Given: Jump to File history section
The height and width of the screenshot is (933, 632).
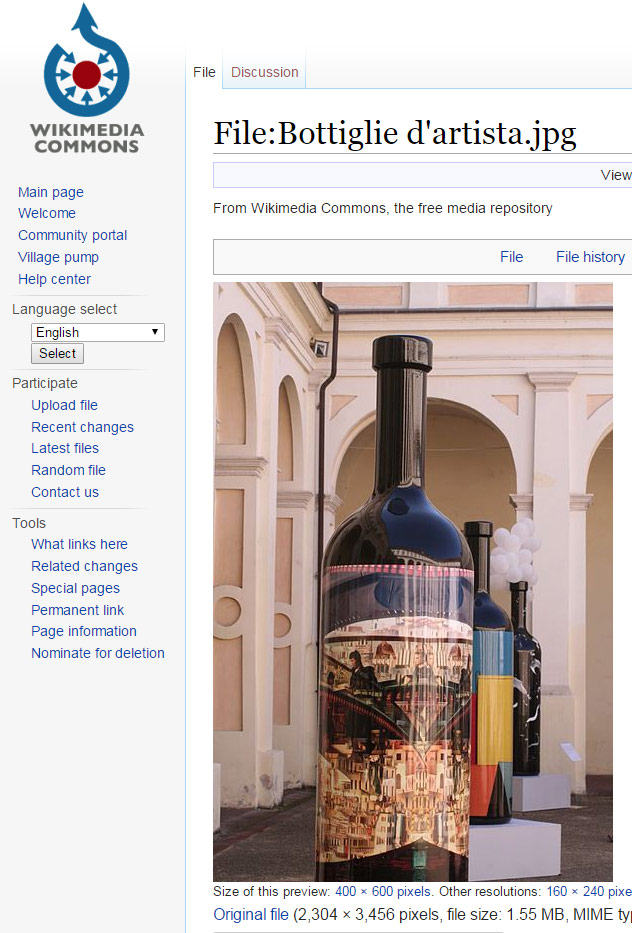Looking at the screenshot, I should tap(590, 257).
